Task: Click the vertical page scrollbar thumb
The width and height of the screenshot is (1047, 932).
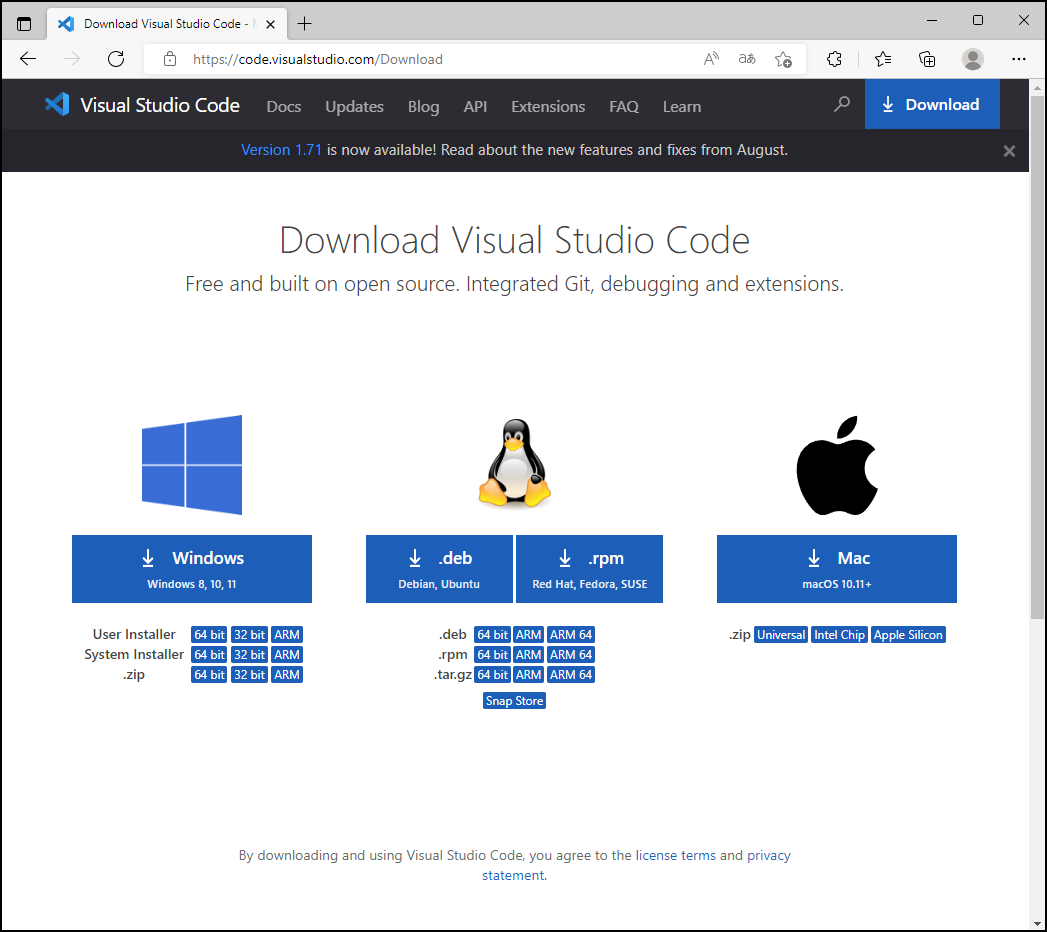Action: click(x=1037, y=357)
